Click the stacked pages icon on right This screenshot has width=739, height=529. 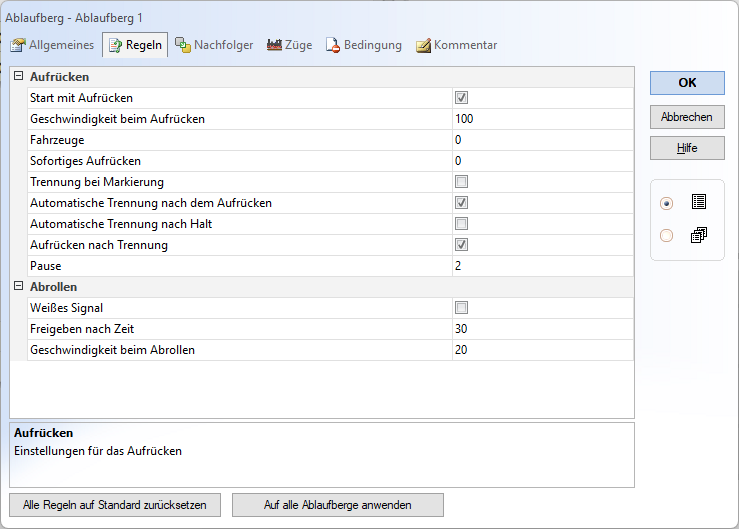click(x=698, y=235)
